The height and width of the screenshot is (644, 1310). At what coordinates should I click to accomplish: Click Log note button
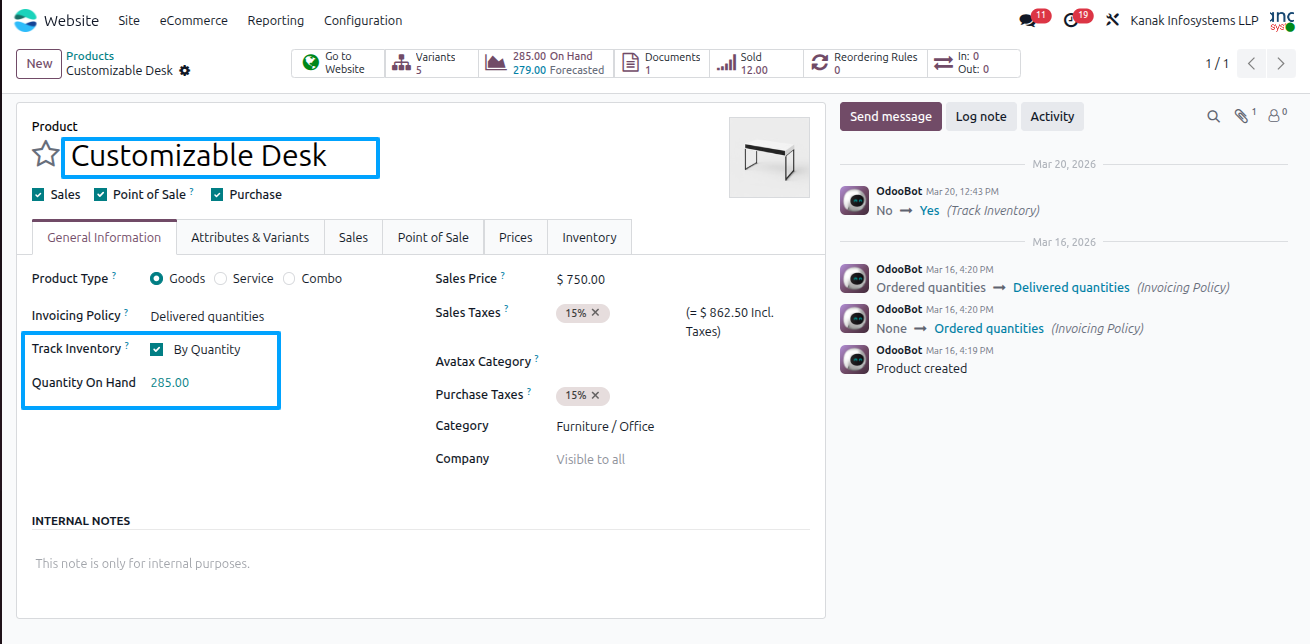coord(981,117)
